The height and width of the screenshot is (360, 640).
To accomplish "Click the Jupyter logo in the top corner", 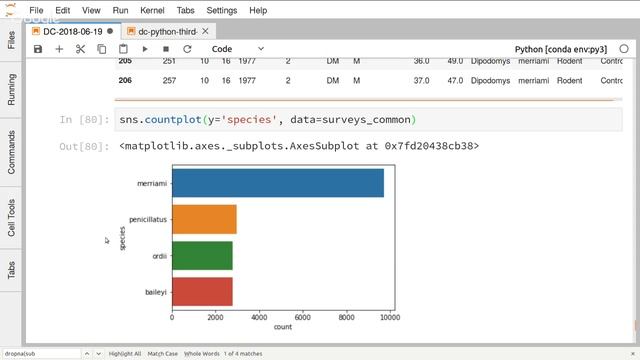I will (10, 9).
